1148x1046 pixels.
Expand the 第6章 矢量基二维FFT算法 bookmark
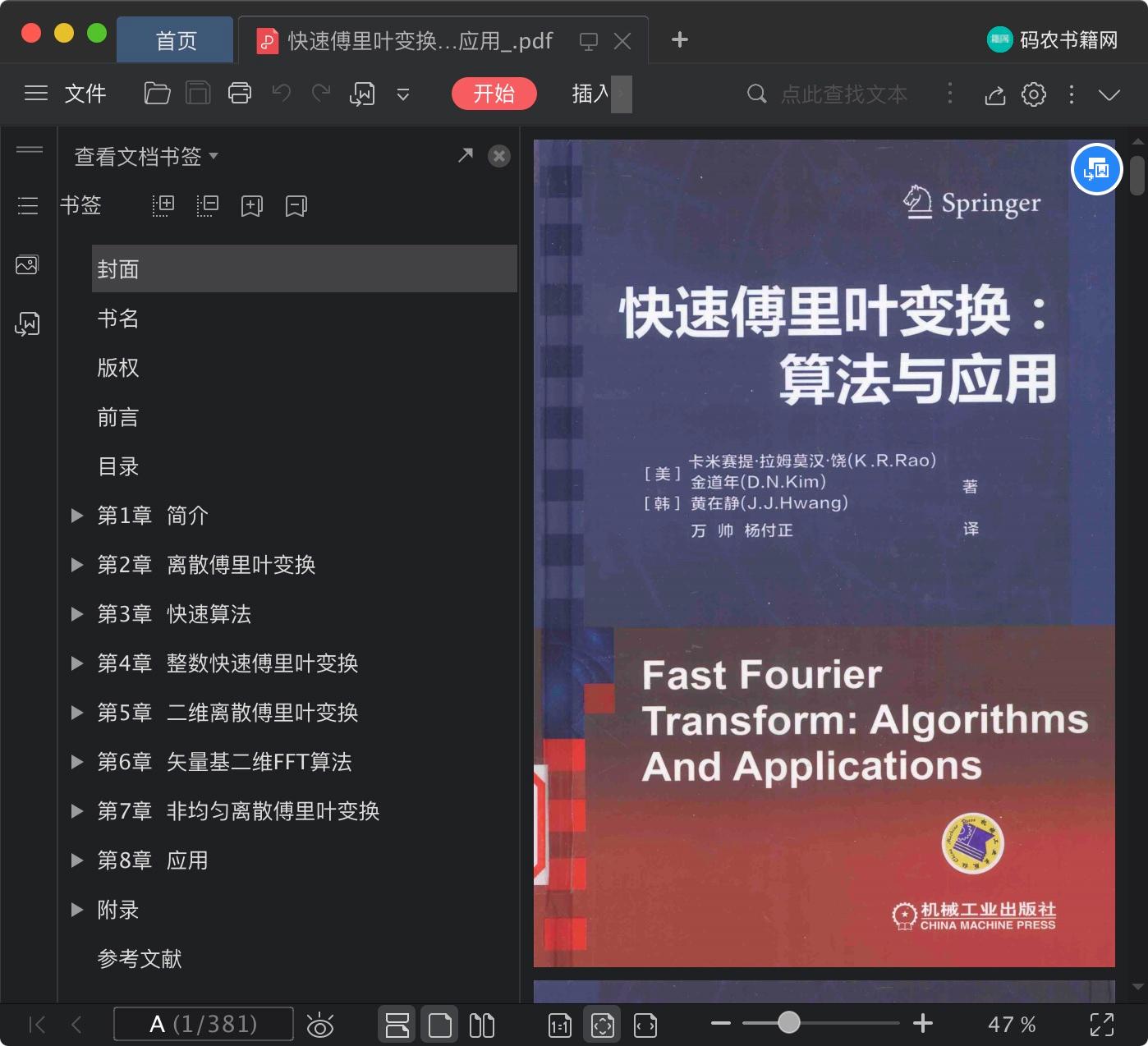77,762
